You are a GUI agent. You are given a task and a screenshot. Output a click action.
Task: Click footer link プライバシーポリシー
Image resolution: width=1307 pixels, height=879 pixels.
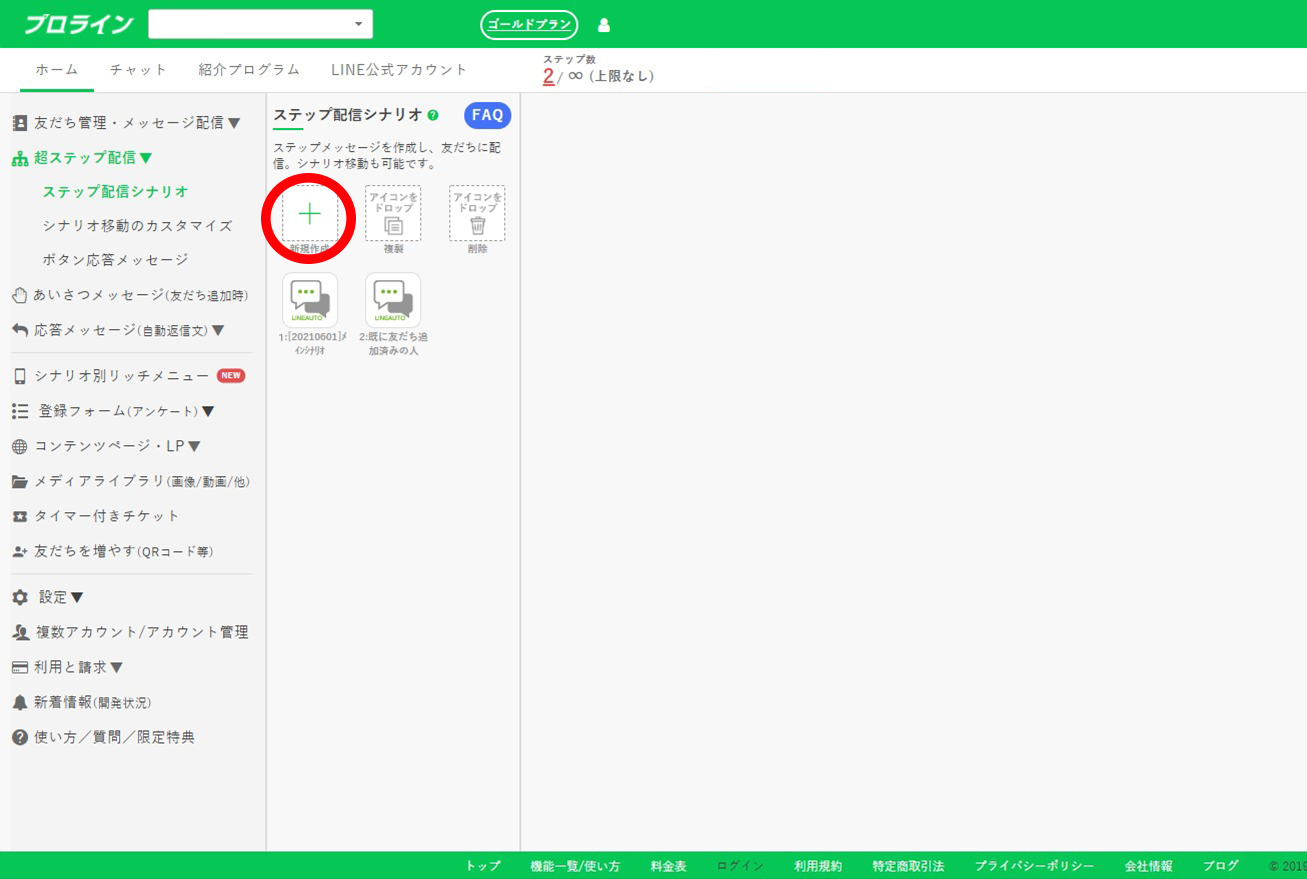(x=1034, y=866)
